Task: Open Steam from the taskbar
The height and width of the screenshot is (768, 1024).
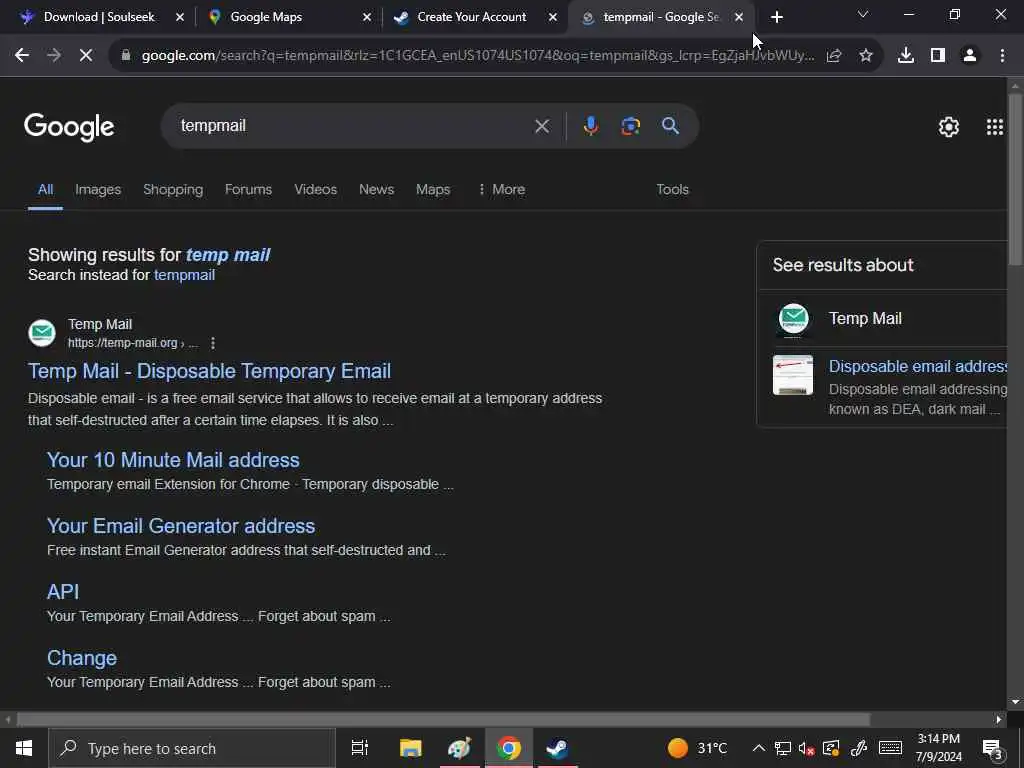Action: (x=557, y=748)
